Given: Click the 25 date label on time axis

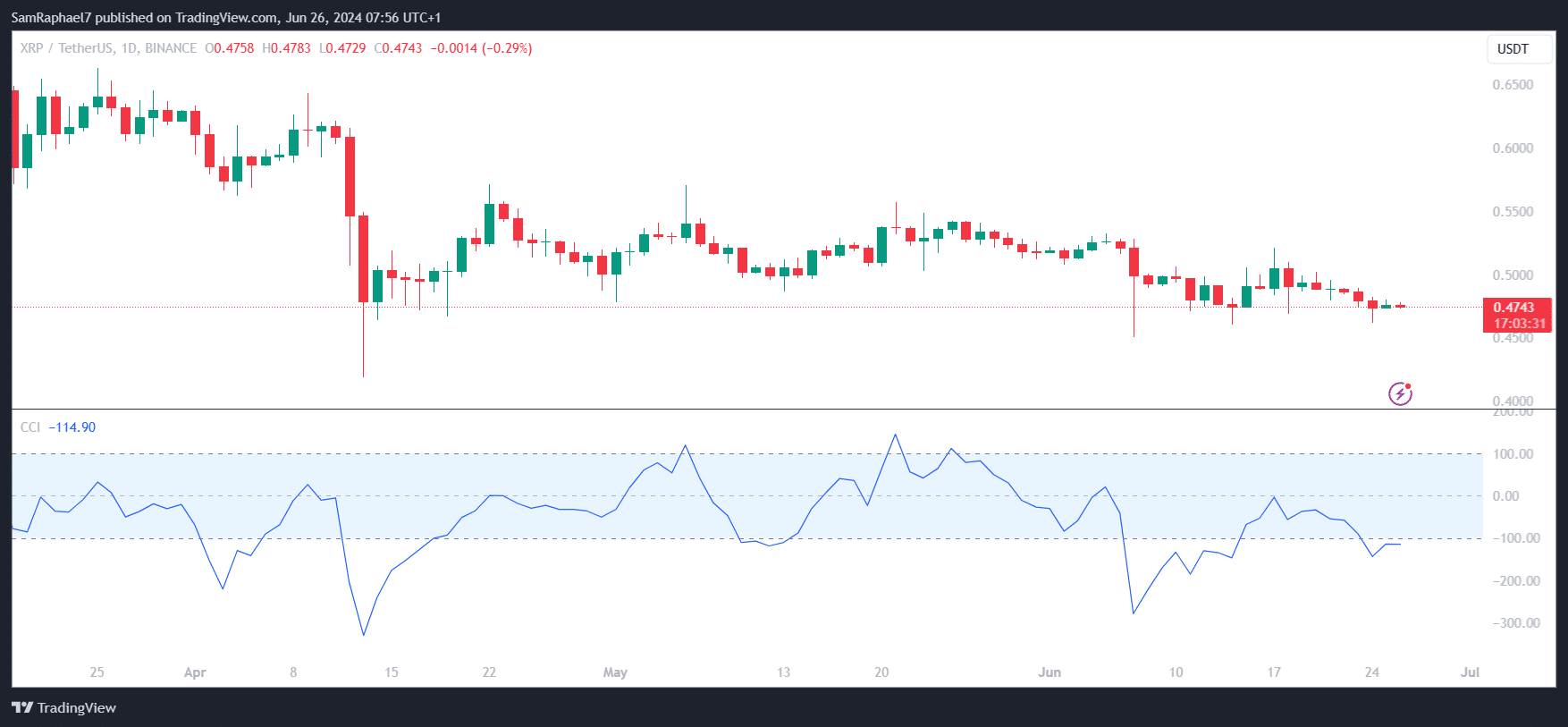Looking at the screenshot, I should (x=97, y=672).
